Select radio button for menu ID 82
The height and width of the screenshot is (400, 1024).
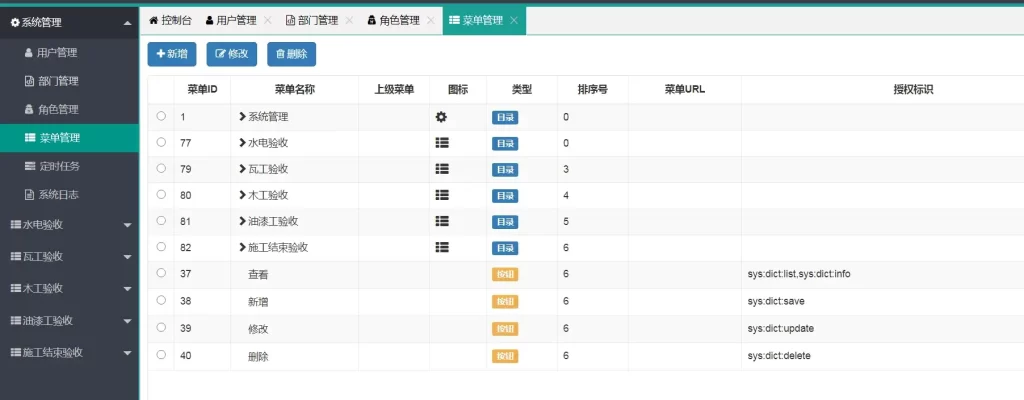click(161, 246)
